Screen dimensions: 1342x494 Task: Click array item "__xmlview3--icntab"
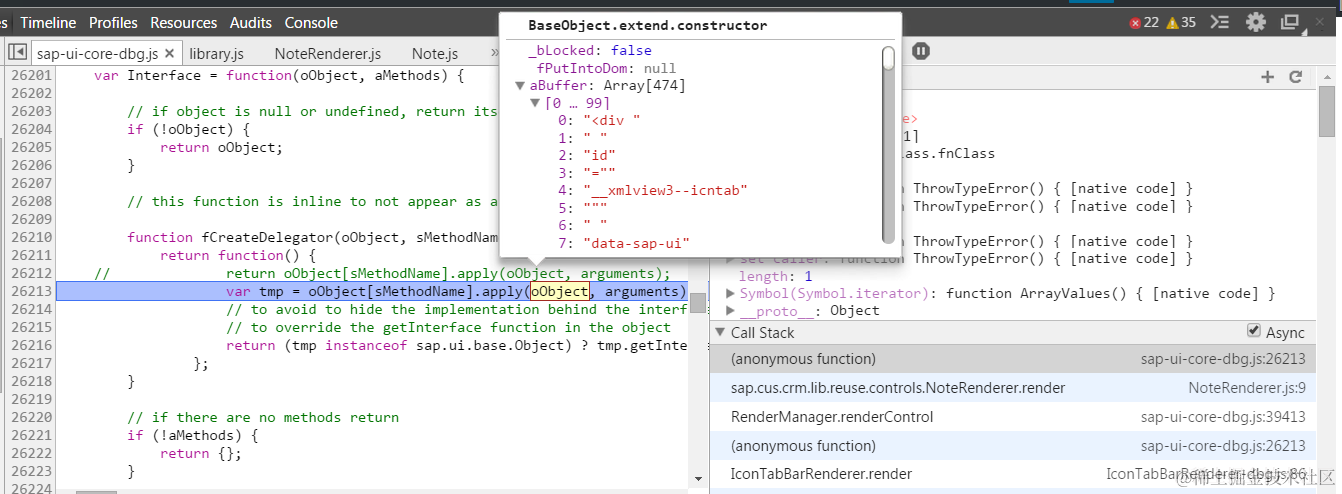tap(654, 190)
